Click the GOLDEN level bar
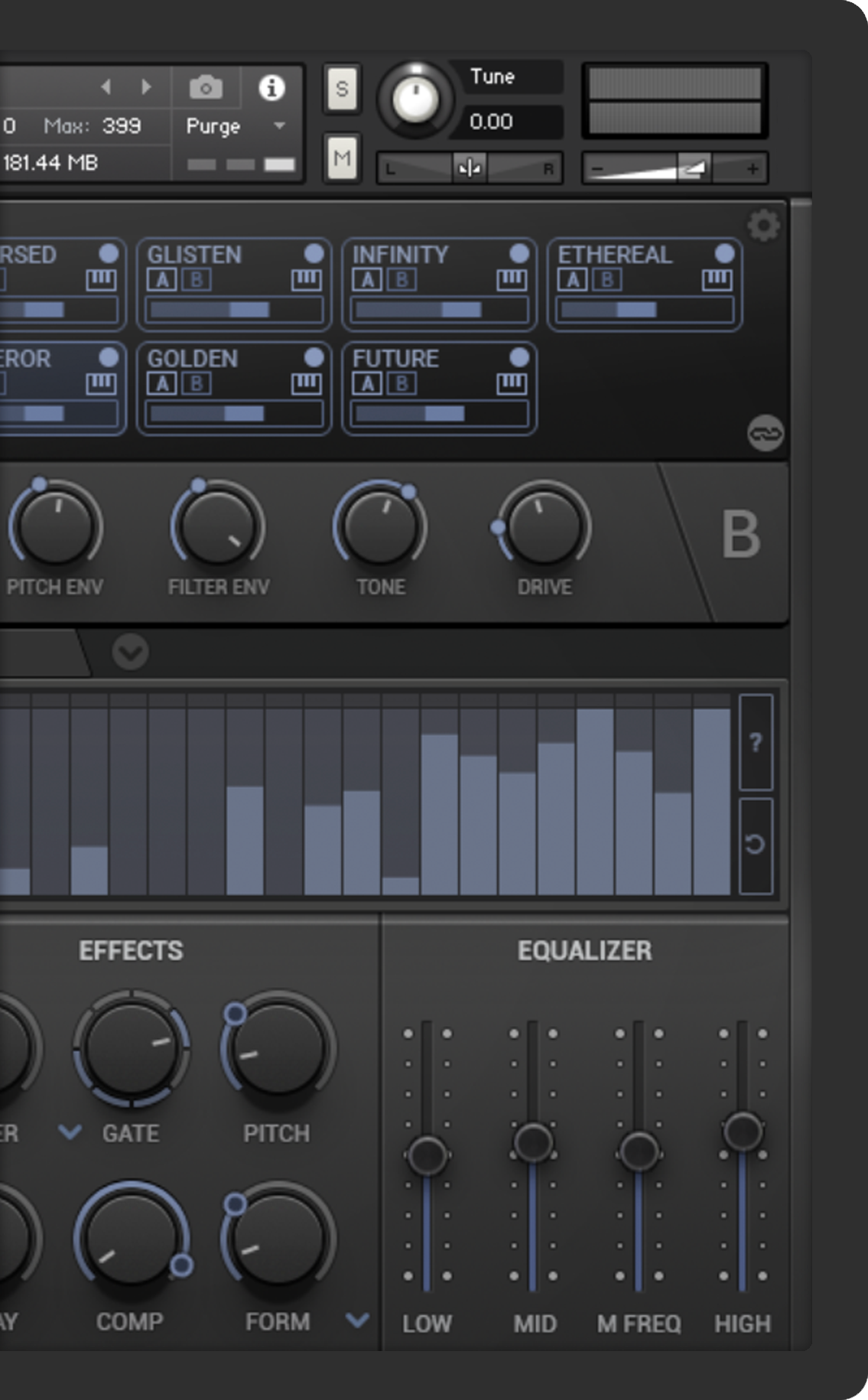Viewport: 868px width, 1400px height. click(233, 413)
